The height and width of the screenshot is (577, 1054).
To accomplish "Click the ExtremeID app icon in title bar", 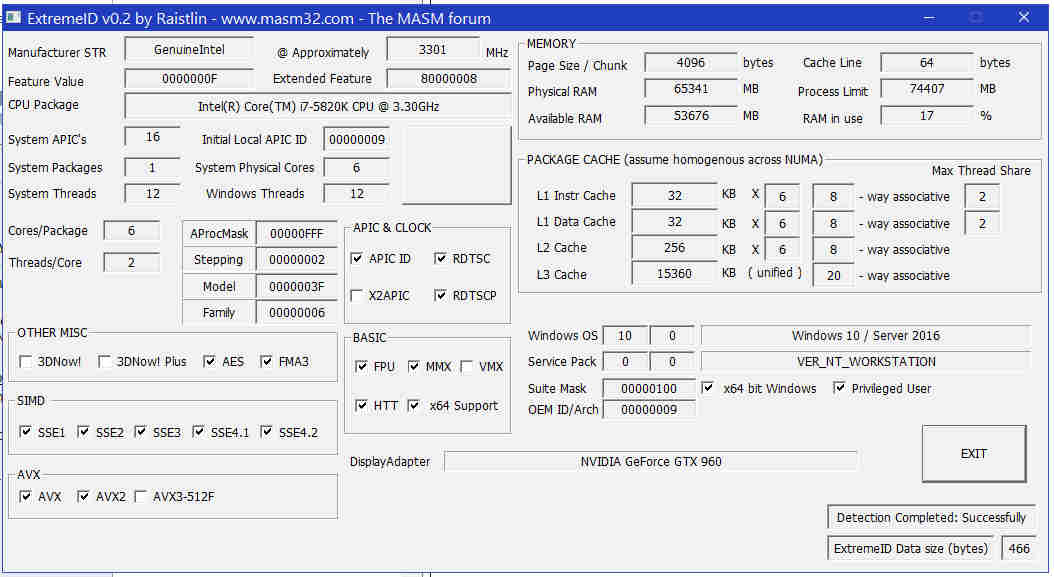I will [x=13, y=17].
